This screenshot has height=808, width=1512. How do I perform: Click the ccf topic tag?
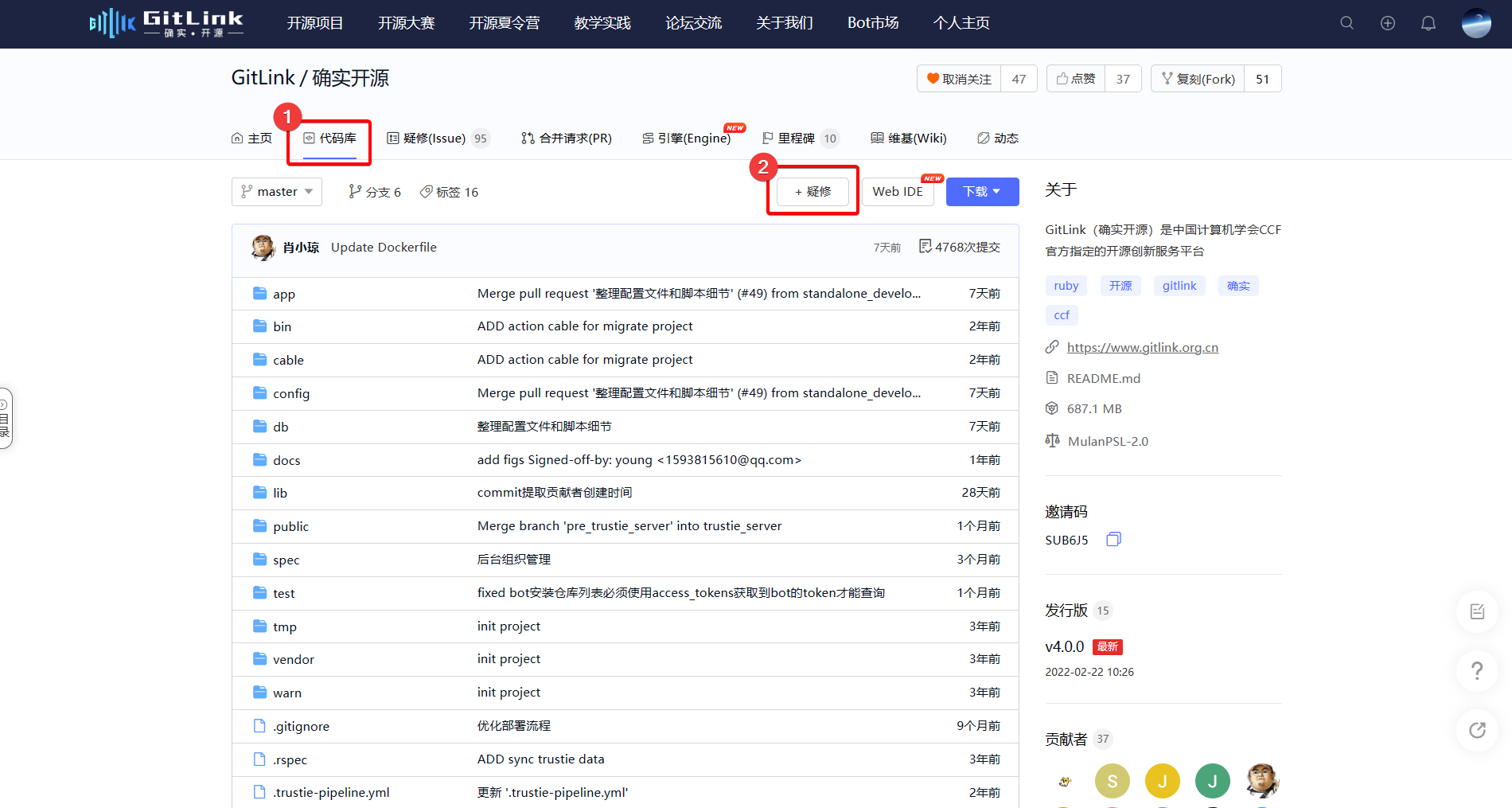coord(1062,315)
